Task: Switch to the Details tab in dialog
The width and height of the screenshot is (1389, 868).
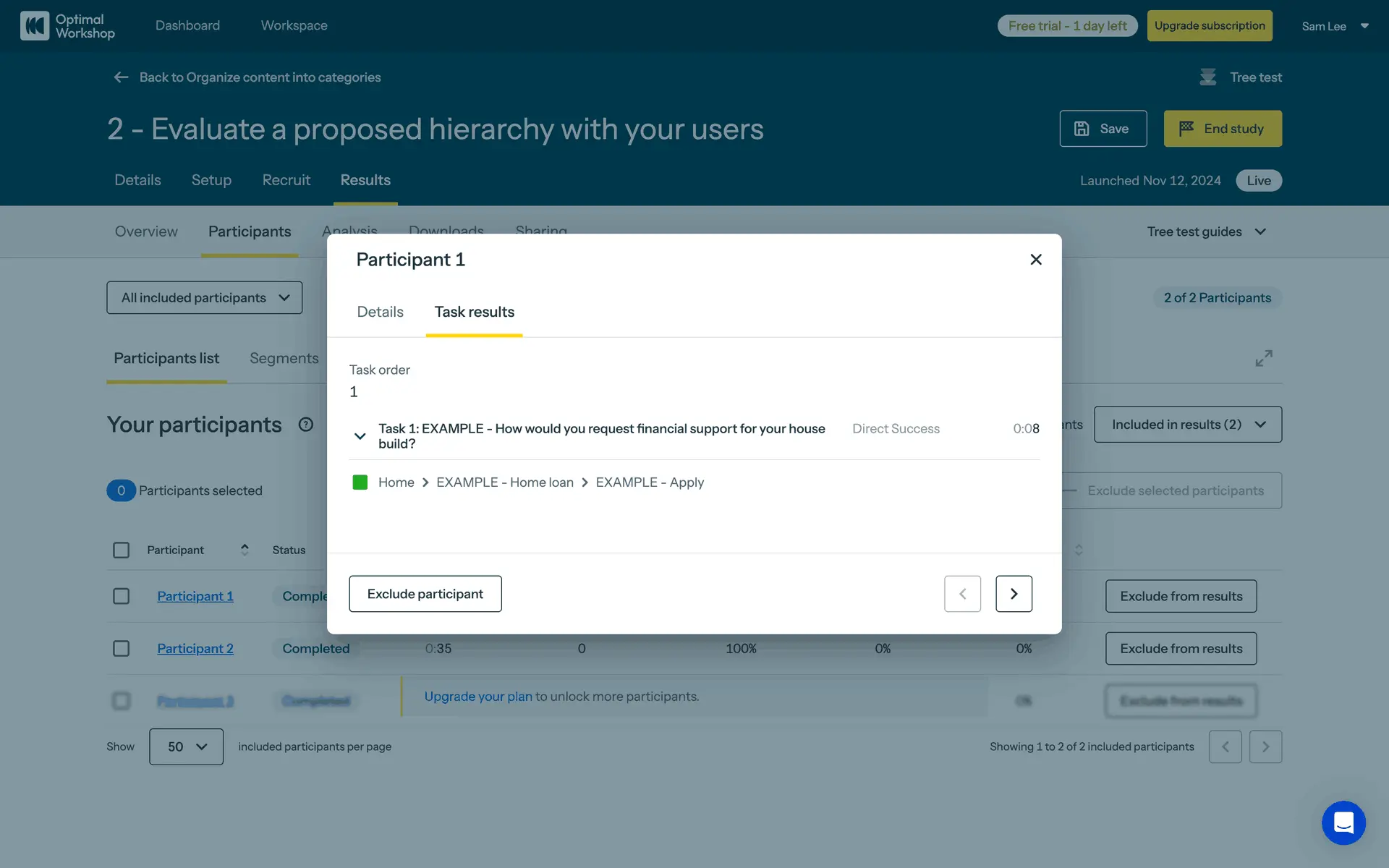Action: tap(380, 312)
